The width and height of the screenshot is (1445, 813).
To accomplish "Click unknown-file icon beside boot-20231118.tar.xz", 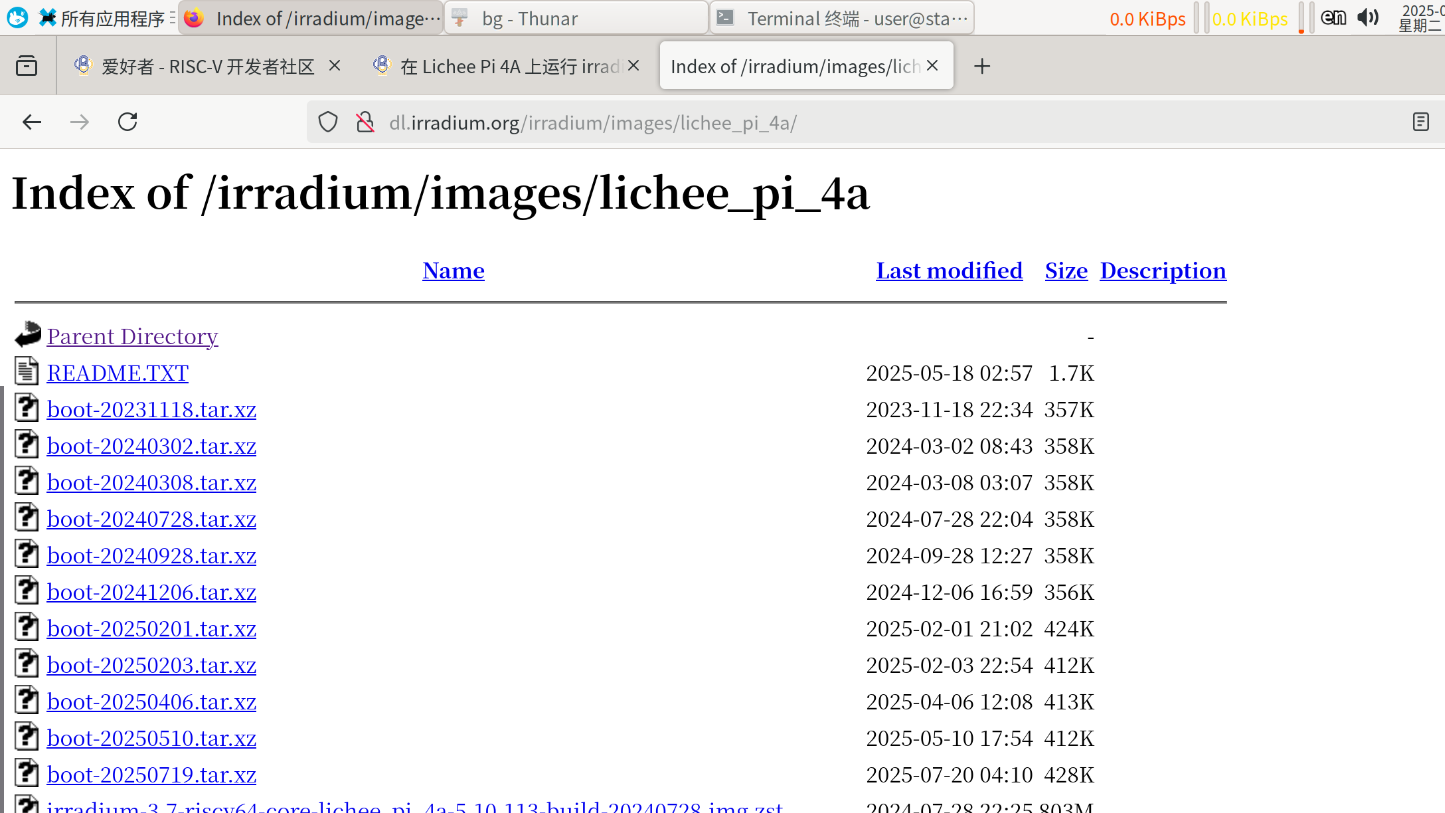I will point(27,408).
